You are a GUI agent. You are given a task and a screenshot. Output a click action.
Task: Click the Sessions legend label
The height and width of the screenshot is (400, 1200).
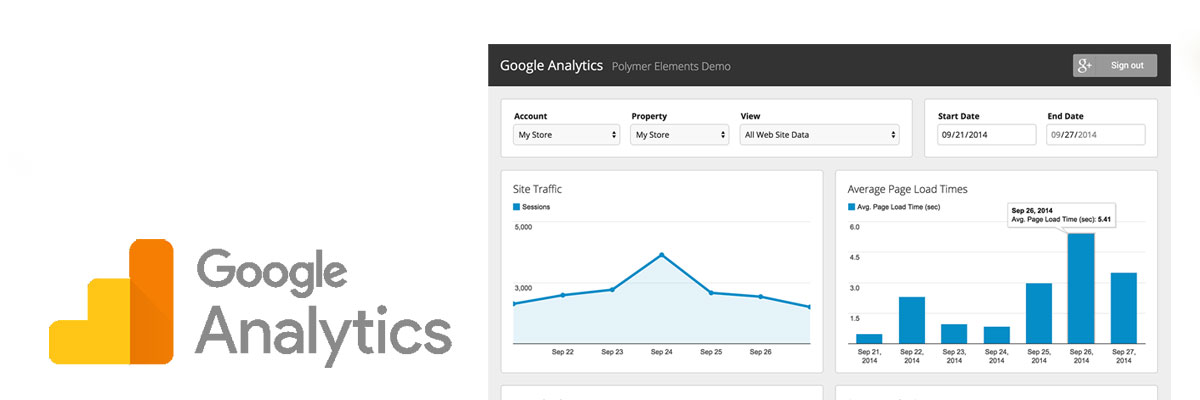(x=536, y=207)
